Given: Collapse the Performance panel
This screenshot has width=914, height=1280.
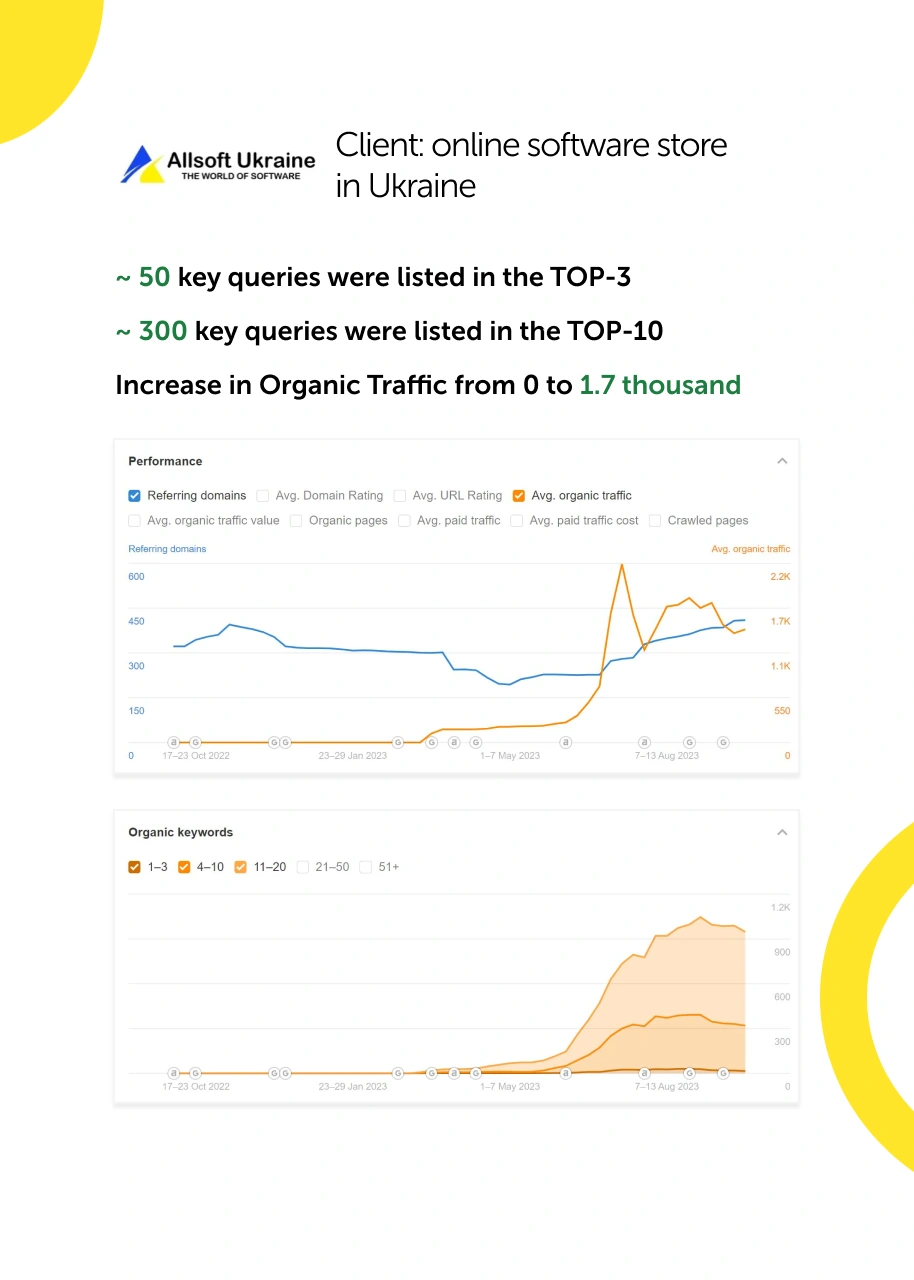Looking at the screenshot, I should click(782, 461).
